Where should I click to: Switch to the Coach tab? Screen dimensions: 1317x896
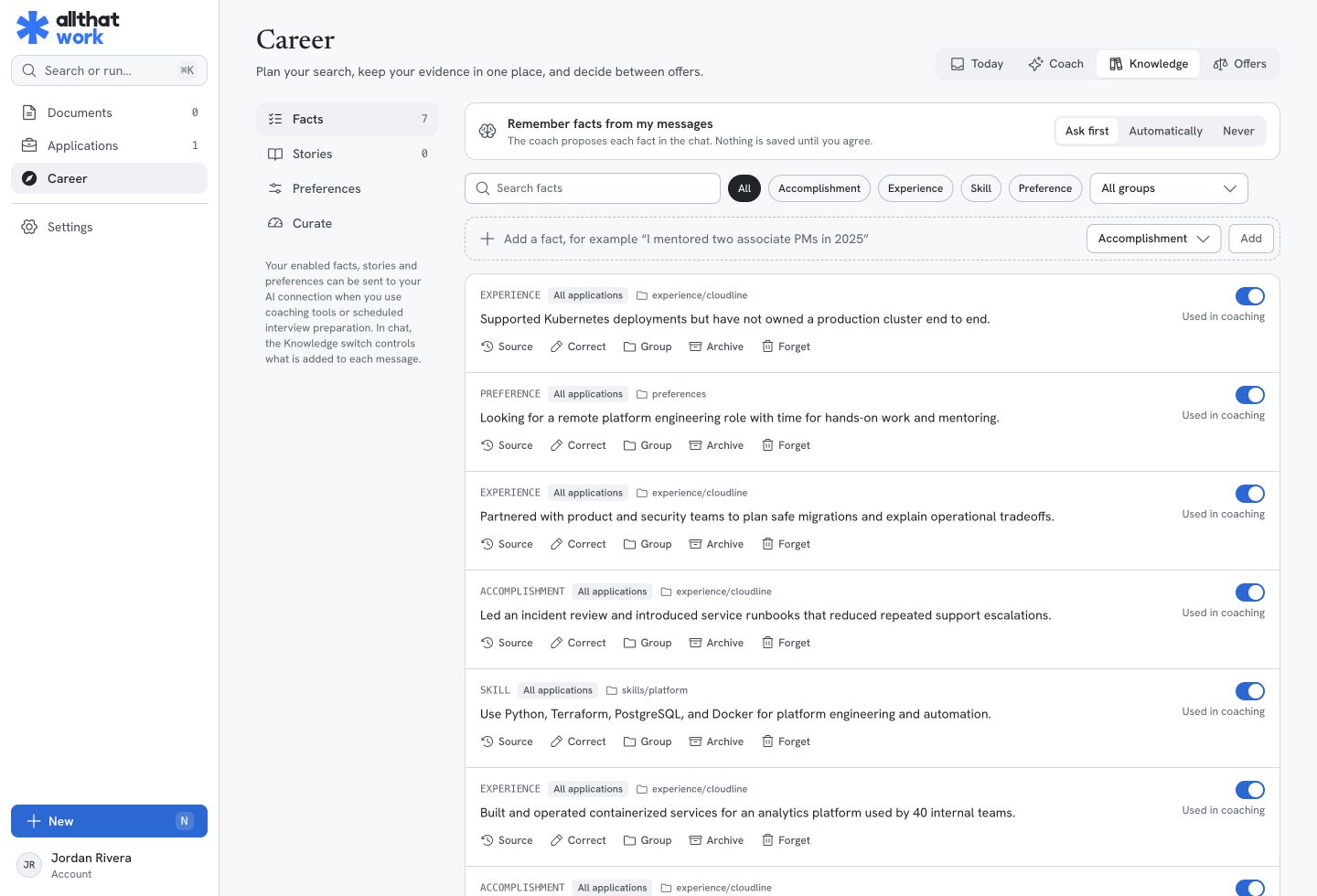click(1055, 64)
